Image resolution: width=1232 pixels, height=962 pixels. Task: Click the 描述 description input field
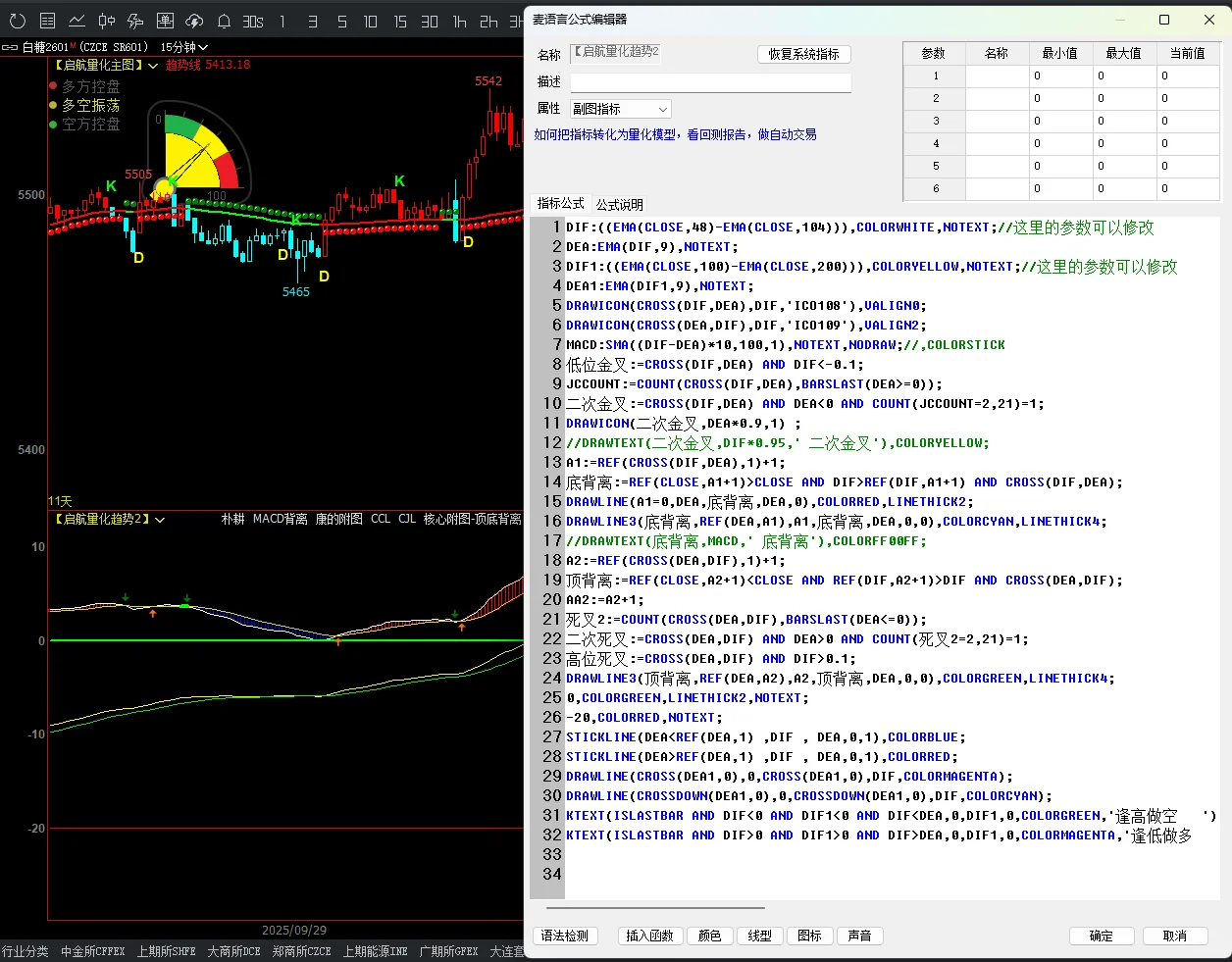click(710, 82)
